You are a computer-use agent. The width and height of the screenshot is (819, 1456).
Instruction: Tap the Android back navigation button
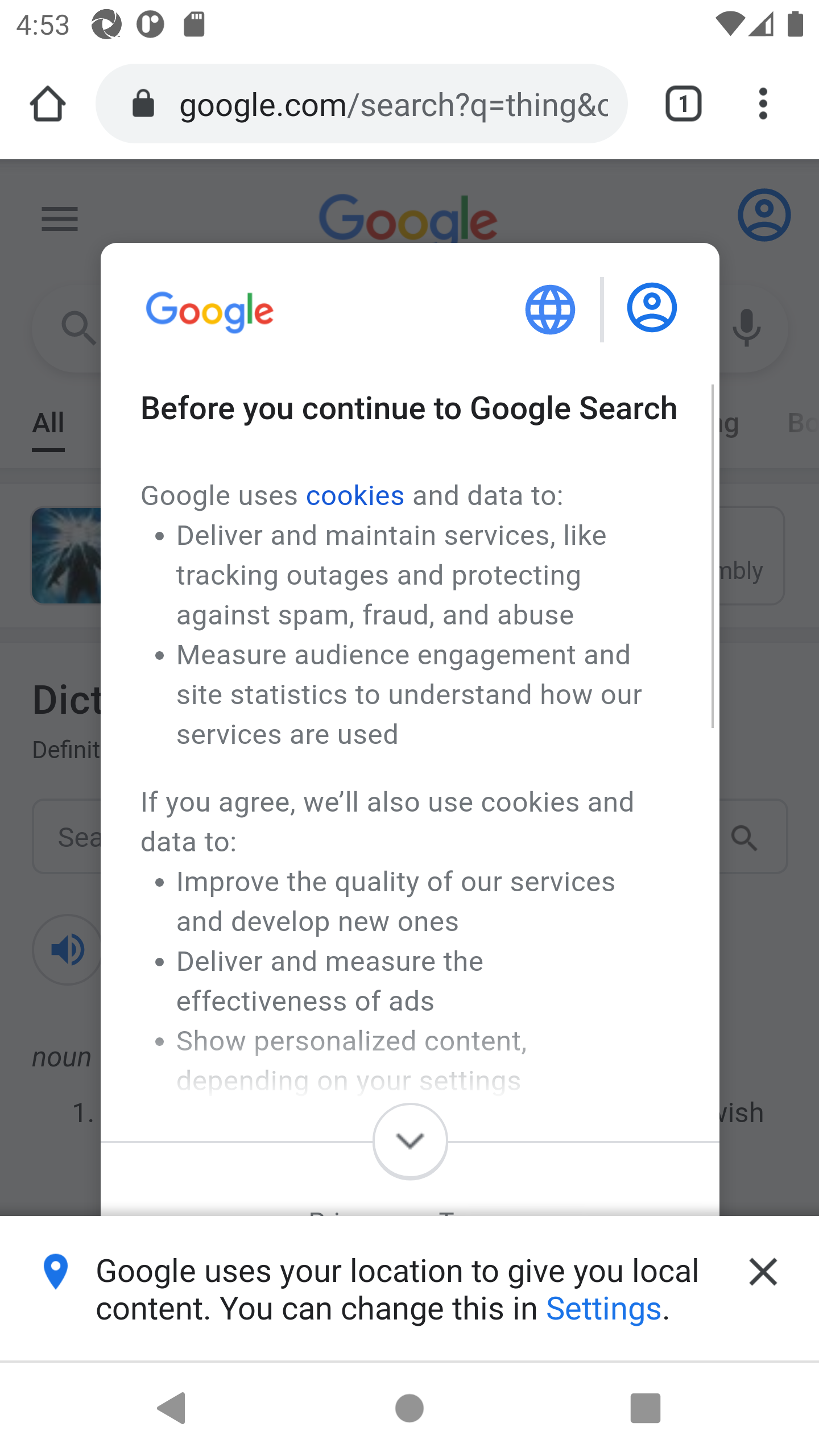coord(172,1408)
